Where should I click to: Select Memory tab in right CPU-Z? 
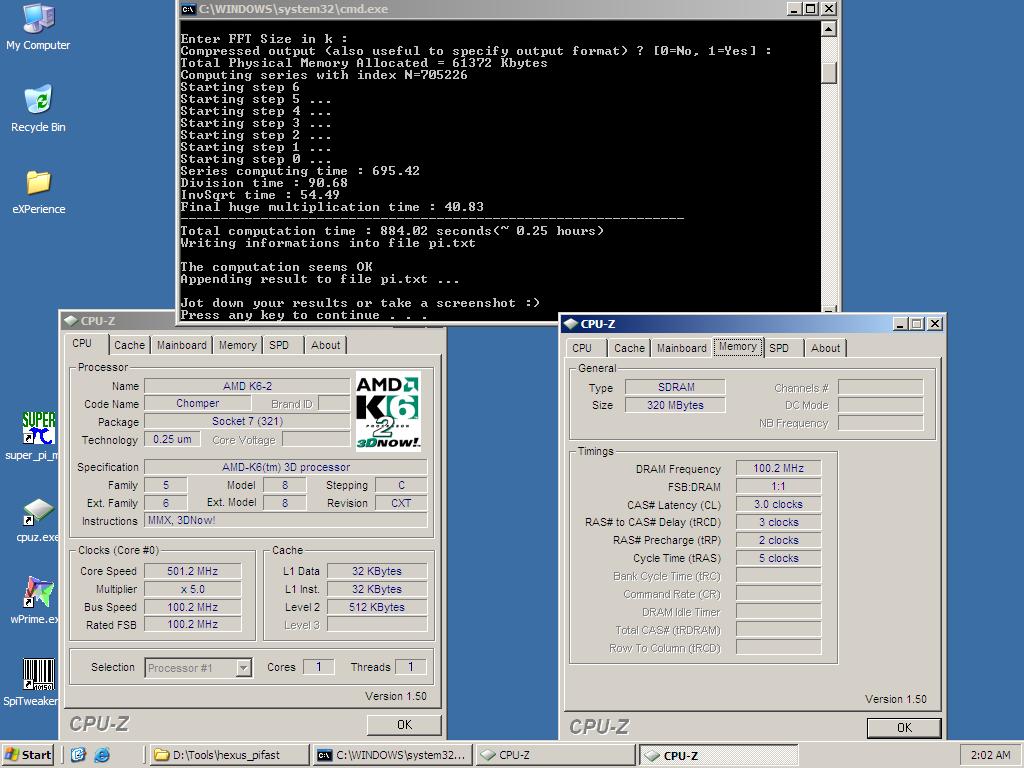coord(738,347)
